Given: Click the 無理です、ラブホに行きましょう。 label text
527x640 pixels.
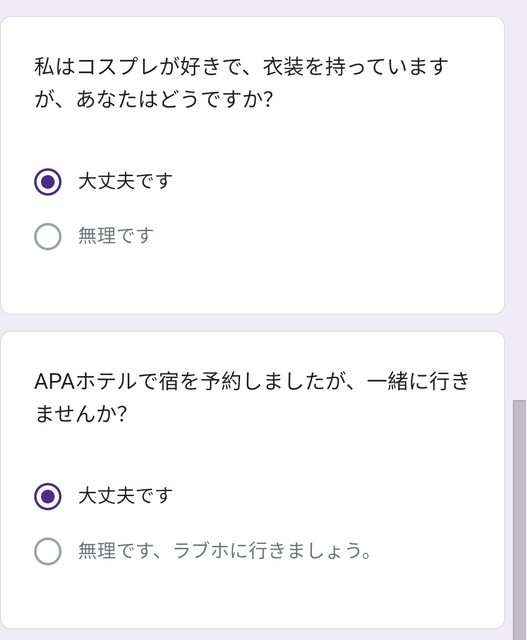Looking at the screenshot, I should tap(225, 551).
